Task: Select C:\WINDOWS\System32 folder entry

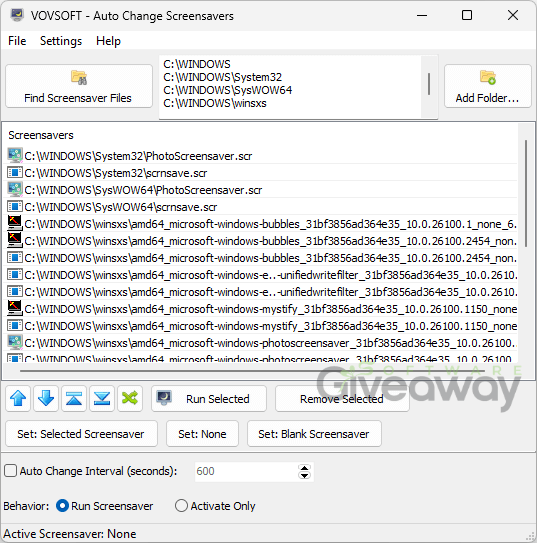Action: 222,77
